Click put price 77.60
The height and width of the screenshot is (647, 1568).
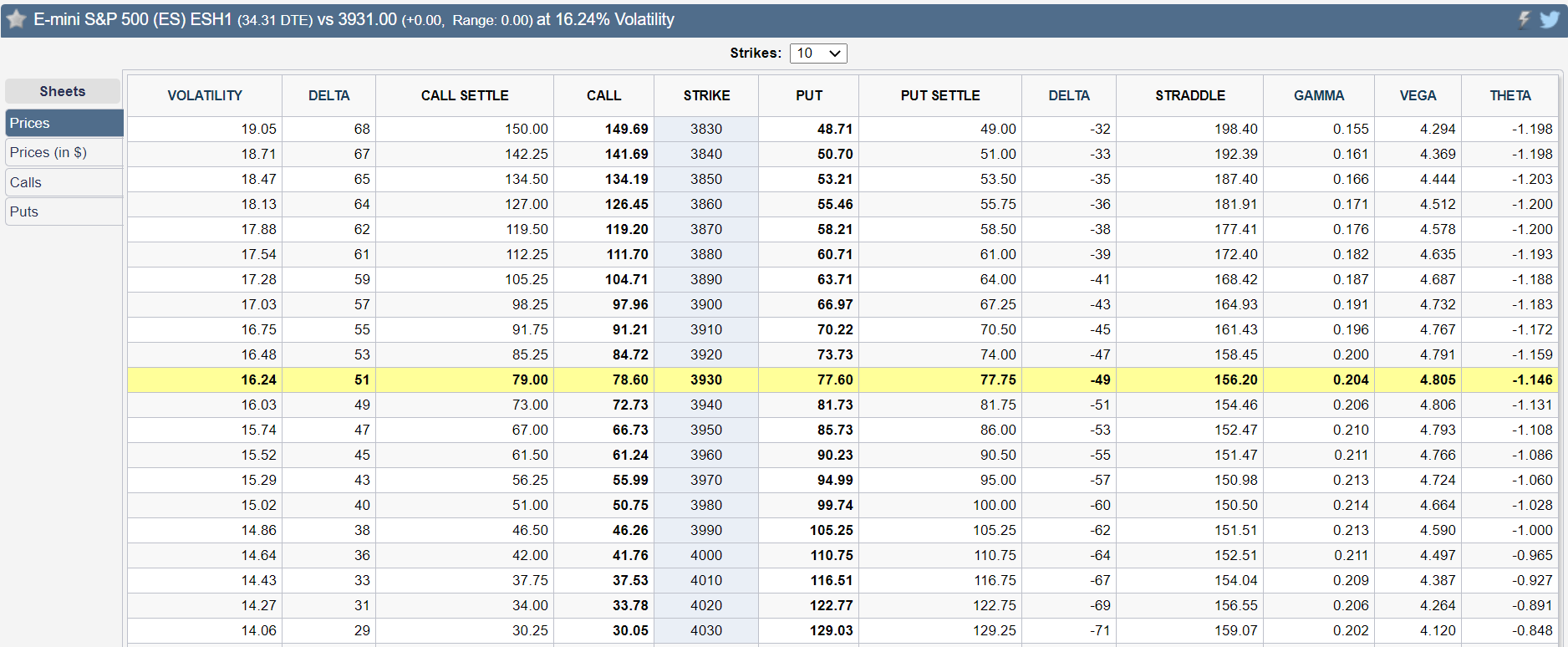(835, 380)
